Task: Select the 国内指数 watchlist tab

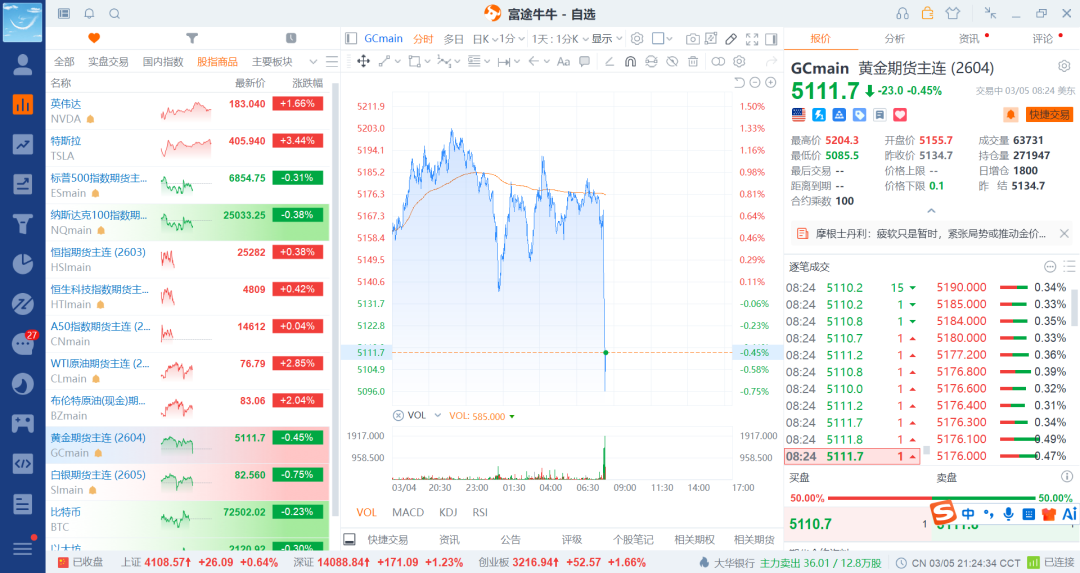Action: [x=163, y=61]
